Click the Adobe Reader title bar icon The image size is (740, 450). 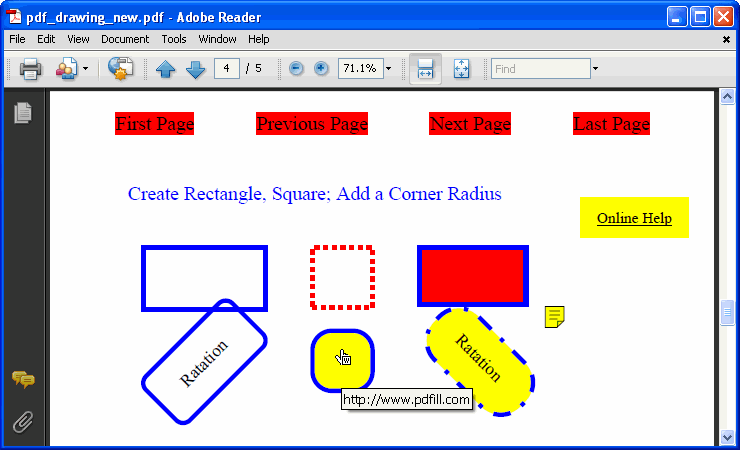click(14, 17)
